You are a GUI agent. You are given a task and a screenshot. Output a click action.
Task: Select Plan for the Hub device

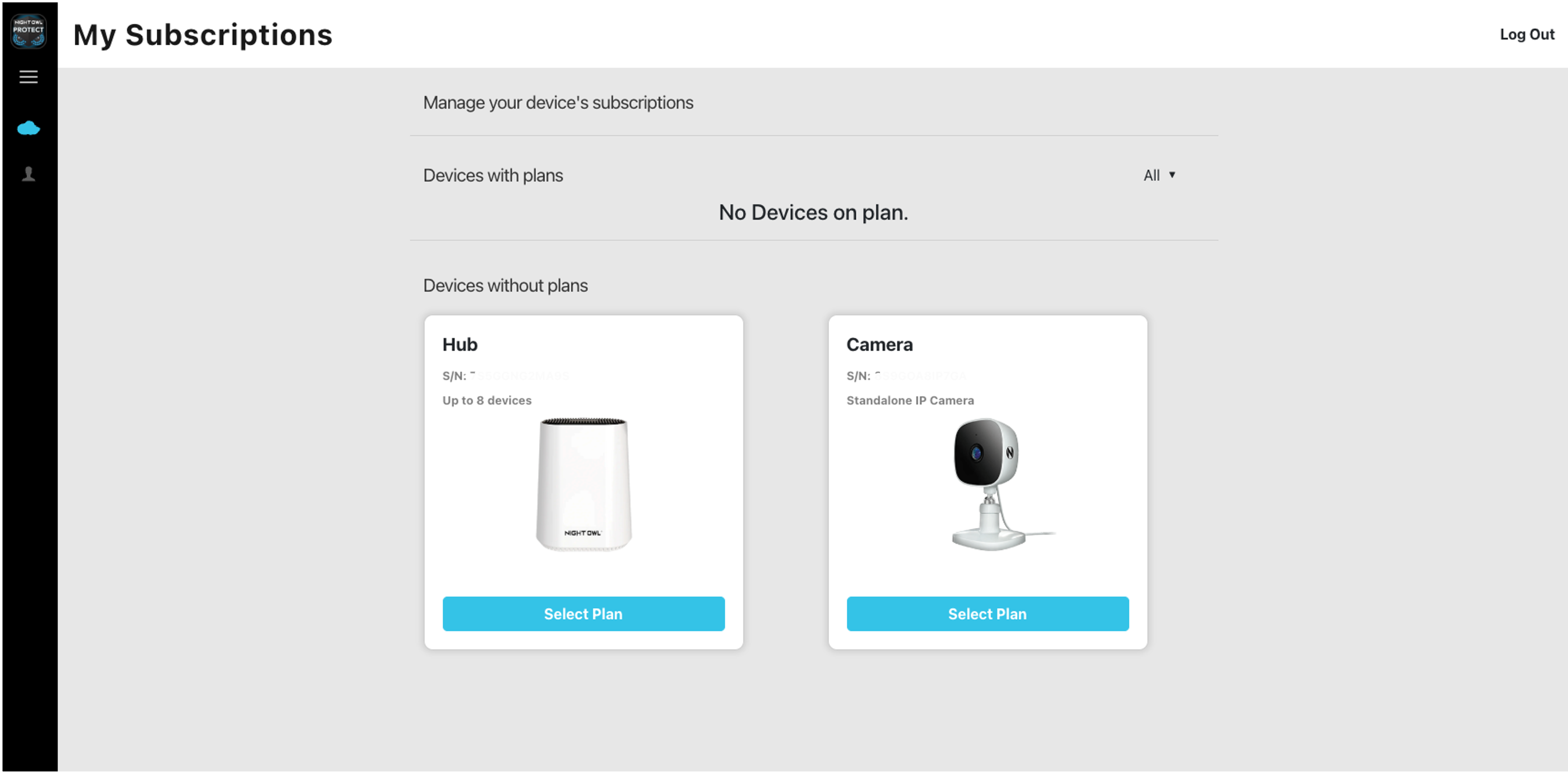(x=583, y=614)
